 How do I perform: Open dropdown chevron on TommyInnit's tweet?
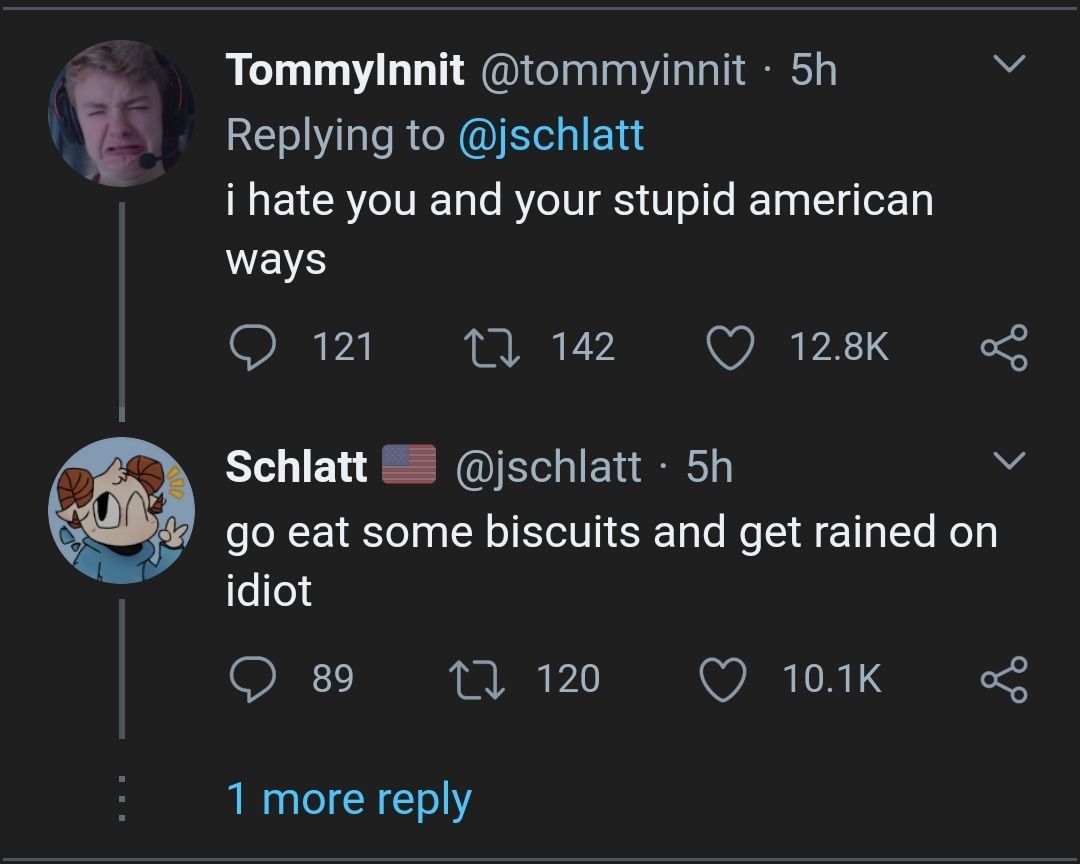[x=1010, y=65]
